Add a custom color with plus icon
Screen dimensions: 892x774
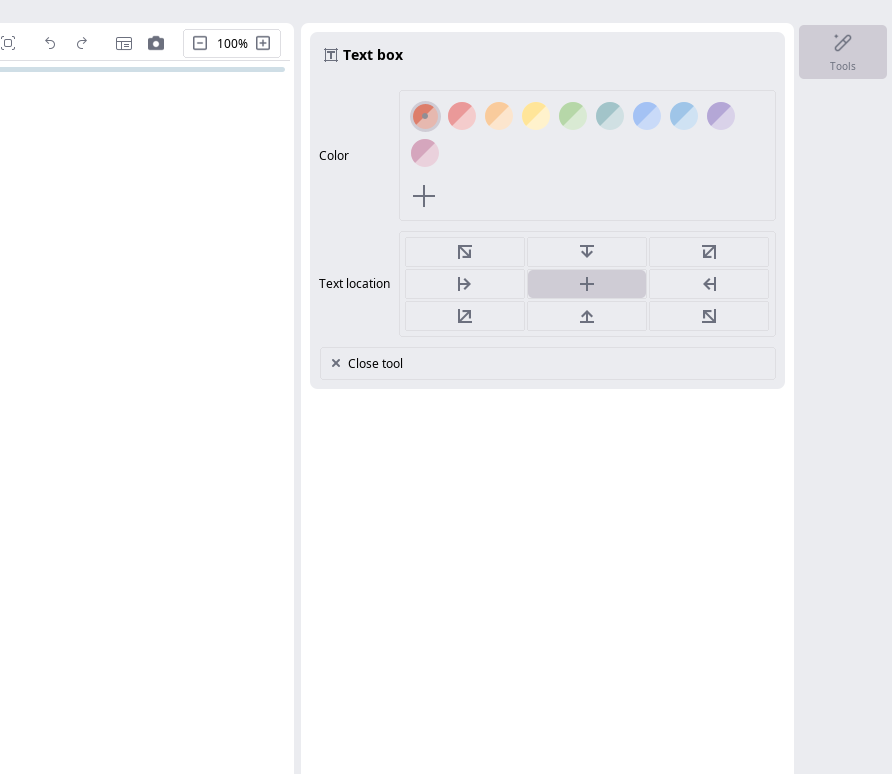pyautogui.click(x=424, y=196)
